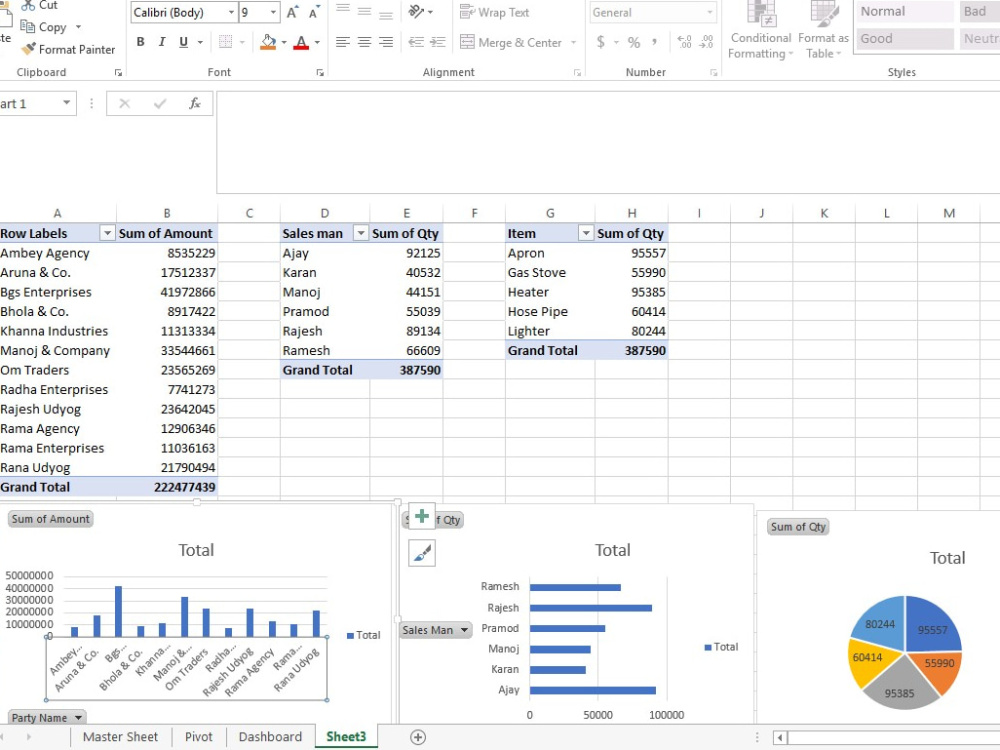The image size is (1000, 750).
Task: Open the Sales man filter dropdown
Action: (360, 233)
